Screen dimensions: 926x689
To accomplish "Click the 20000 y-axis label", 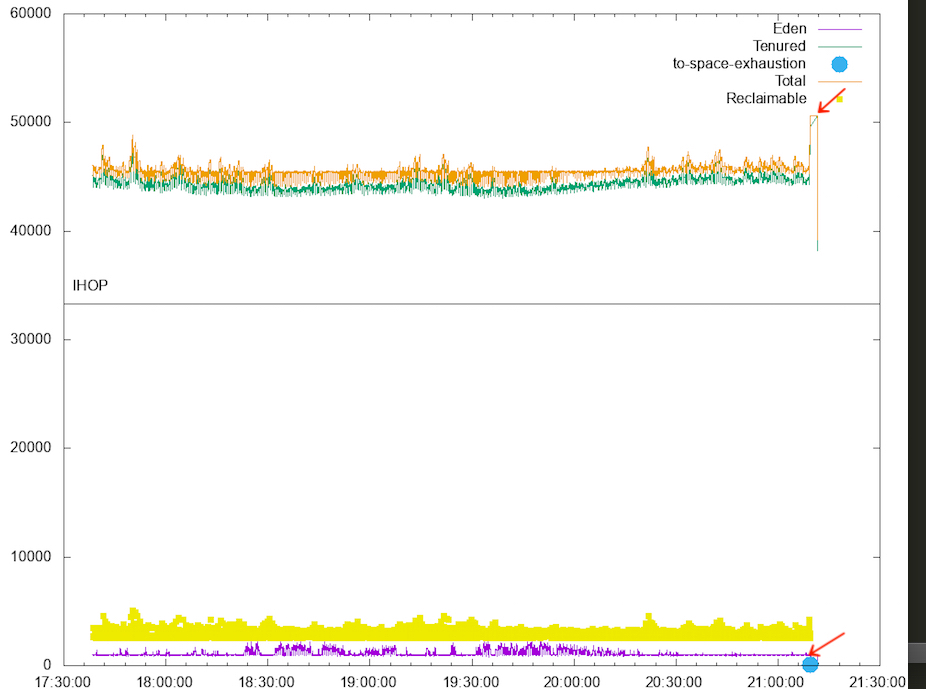I will pyautogui.click(x=31, y=448).
